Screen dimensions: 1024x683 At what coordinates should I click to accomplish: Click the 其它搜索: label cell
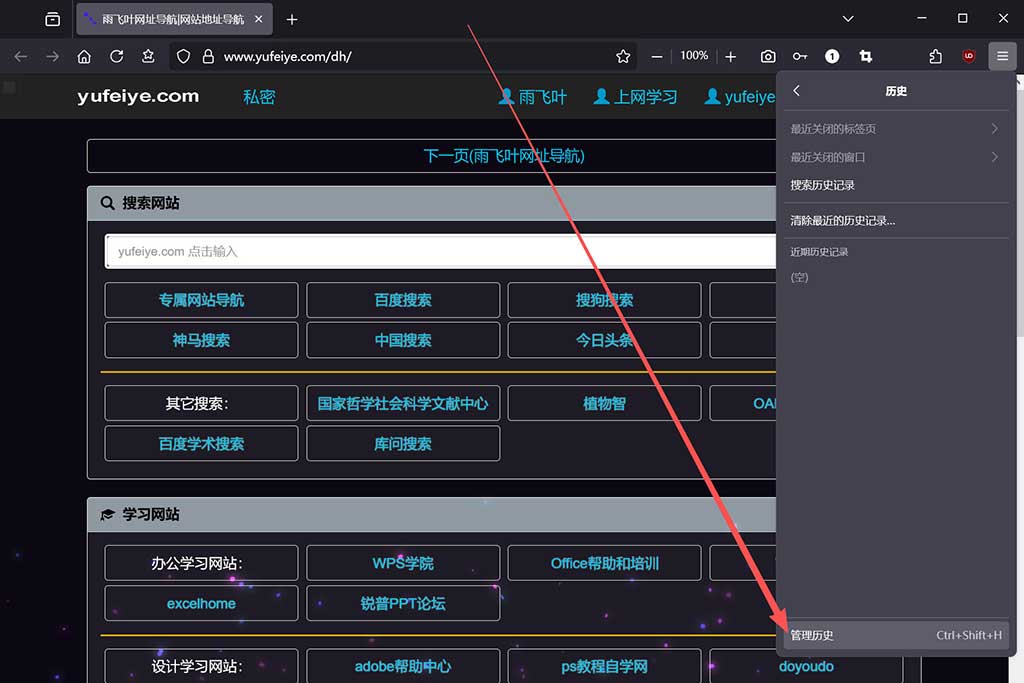click(x=201, y=404)
